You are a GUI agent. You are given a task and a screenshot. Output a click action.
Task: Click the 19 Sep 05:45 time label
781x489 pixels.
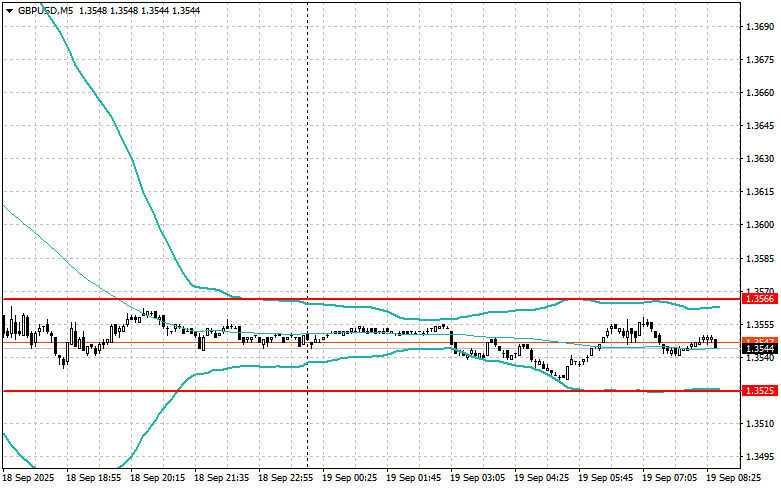605,478
